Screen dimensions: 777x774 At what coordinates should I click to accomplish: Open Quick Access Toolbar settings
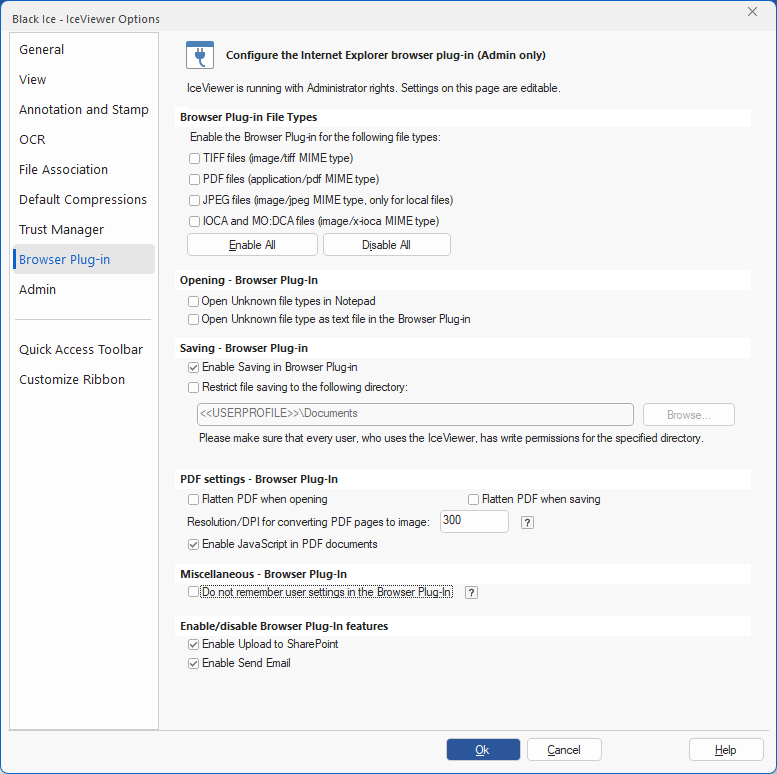click(84, 350)
